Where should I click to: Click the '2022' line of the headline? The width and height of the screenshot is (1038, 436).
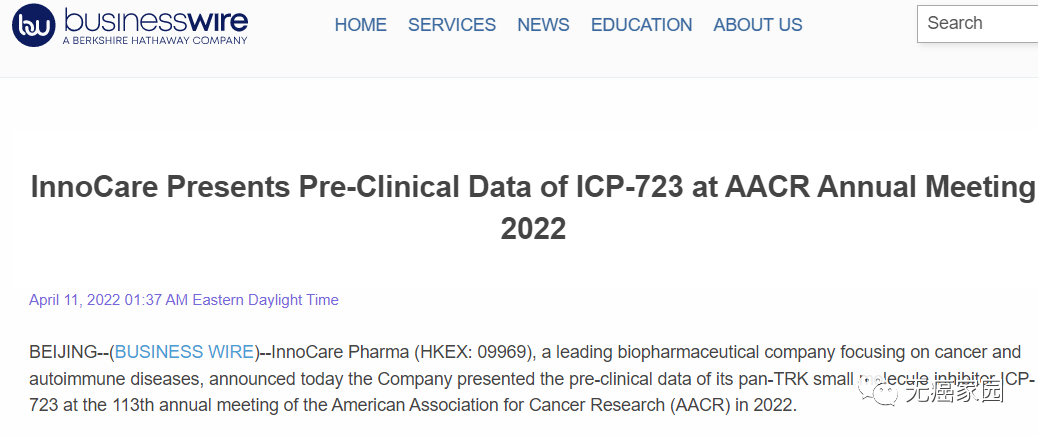click(x=533, y=229)
